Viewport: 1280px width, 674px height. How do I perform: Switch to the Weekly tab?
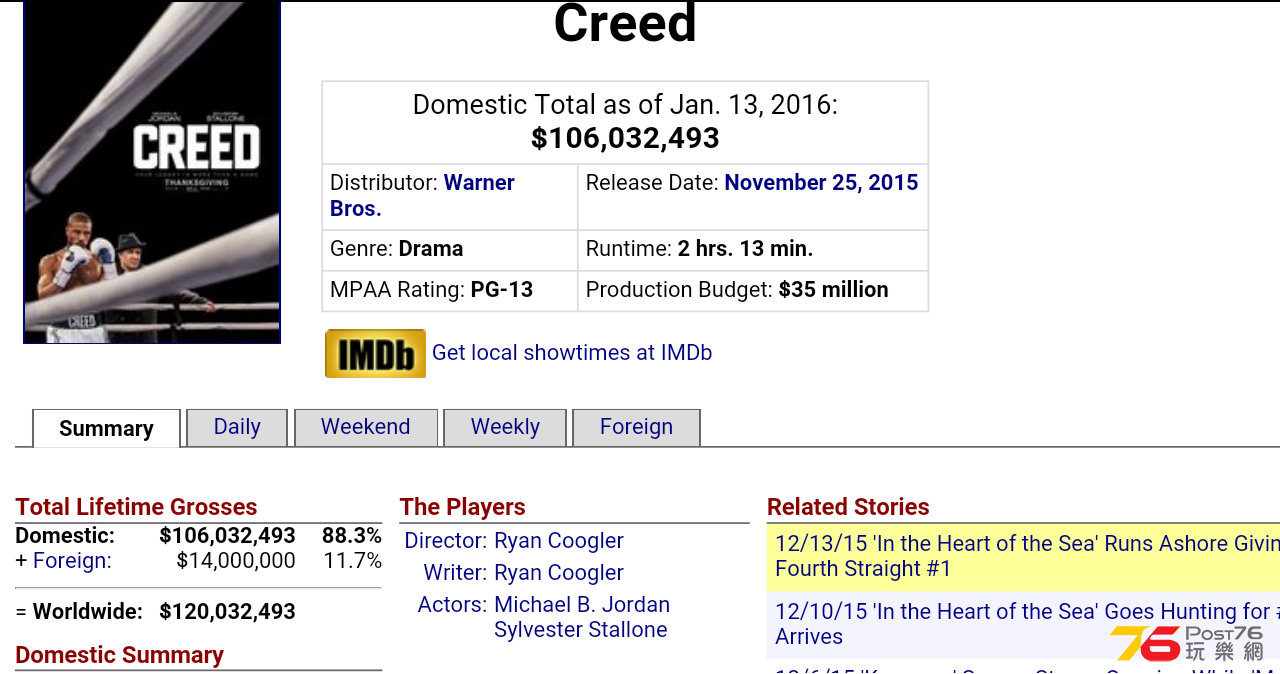tap(505, 427)
